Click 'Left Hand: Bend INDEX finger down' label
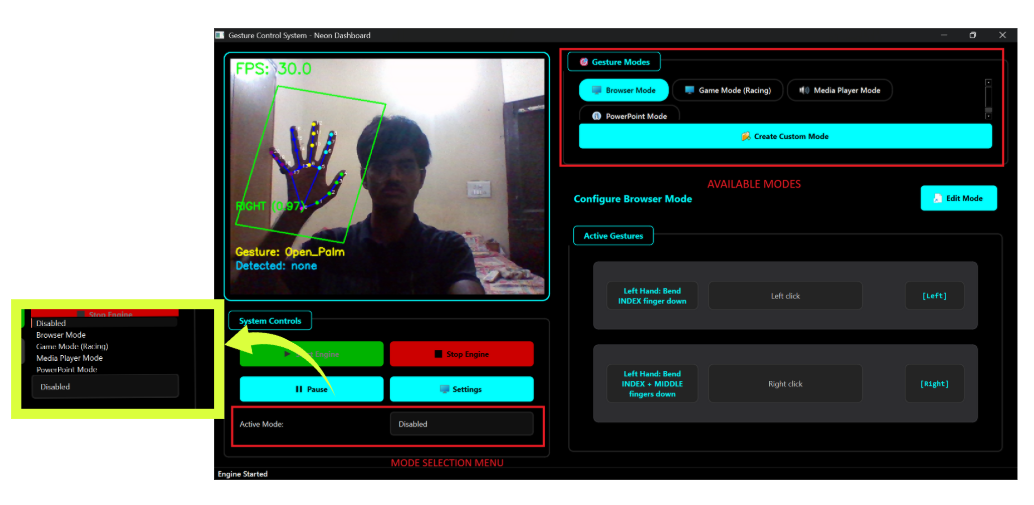 pyautogui.click(x=652, y=296)
